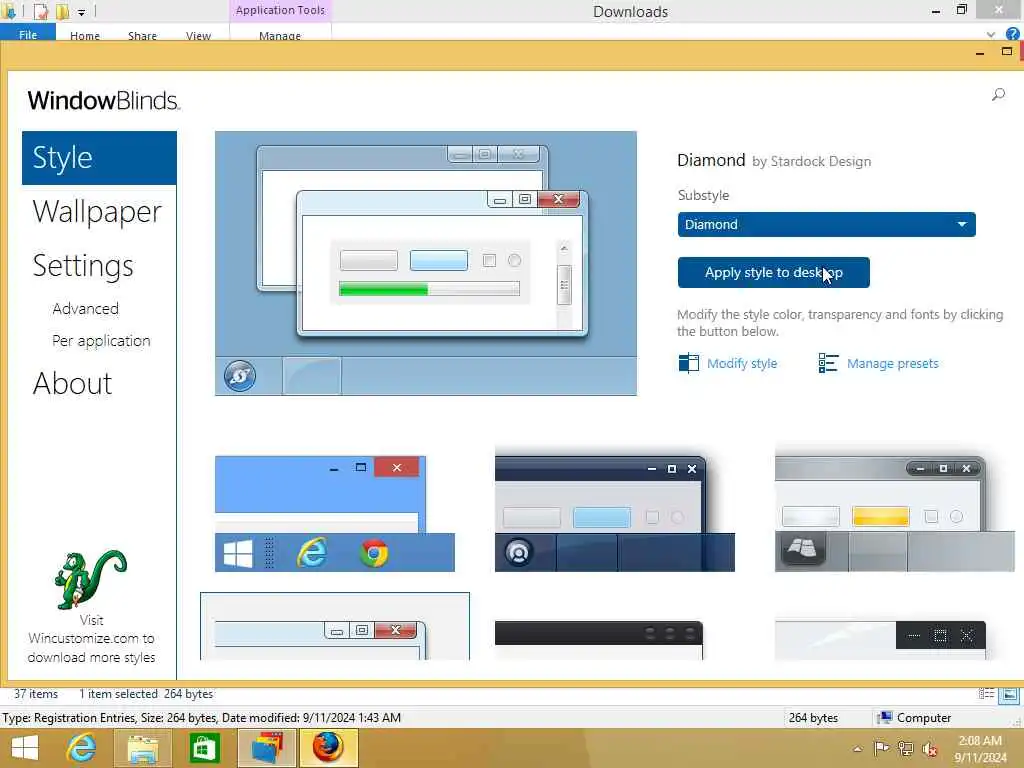1024x768 pixels.
Task: Click the Modify style link
Action: pos(742,363)
